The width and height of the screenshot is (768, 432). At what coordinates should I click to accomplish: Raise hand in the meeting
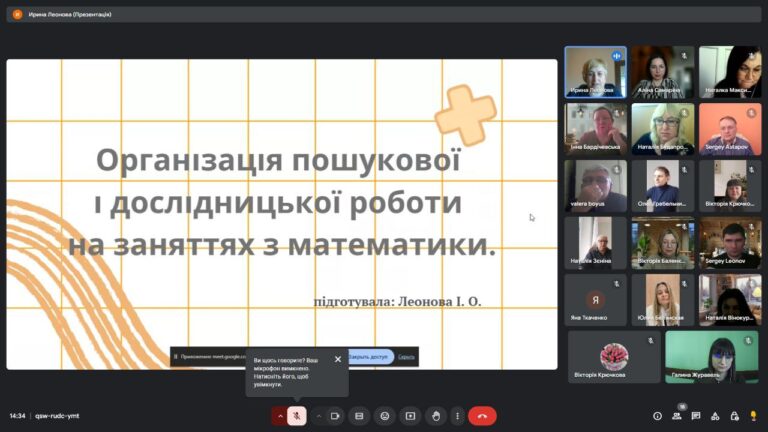point(436,416)
